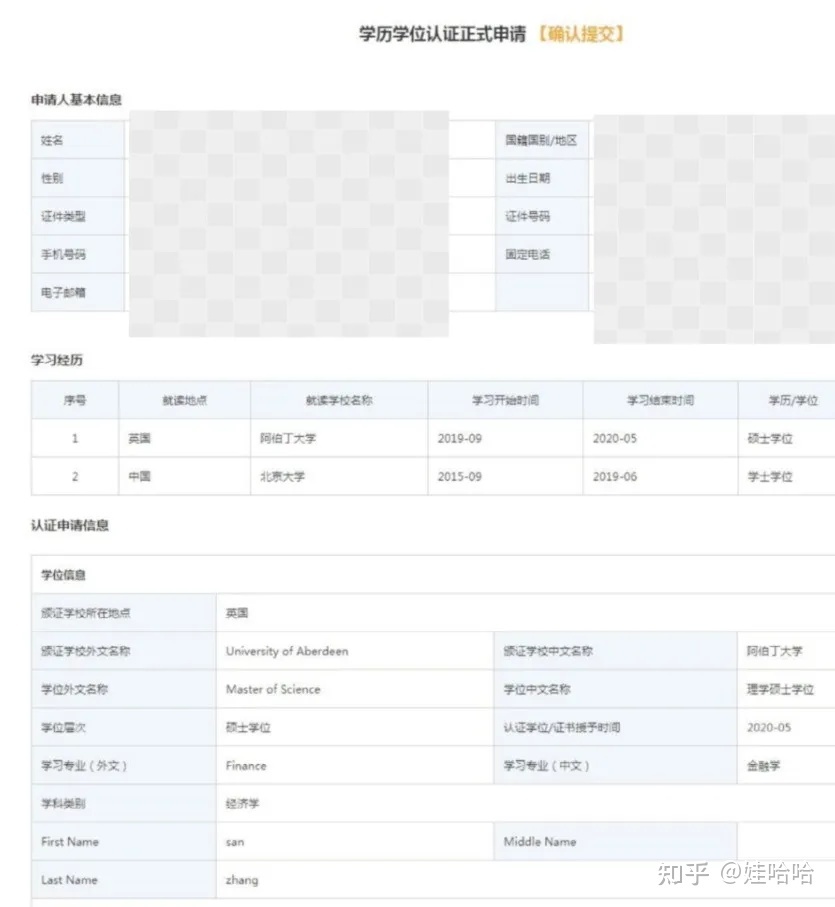Click the 出生日期 label cell
The width and height of the screenshot is (835, 907).
(542, 178)
